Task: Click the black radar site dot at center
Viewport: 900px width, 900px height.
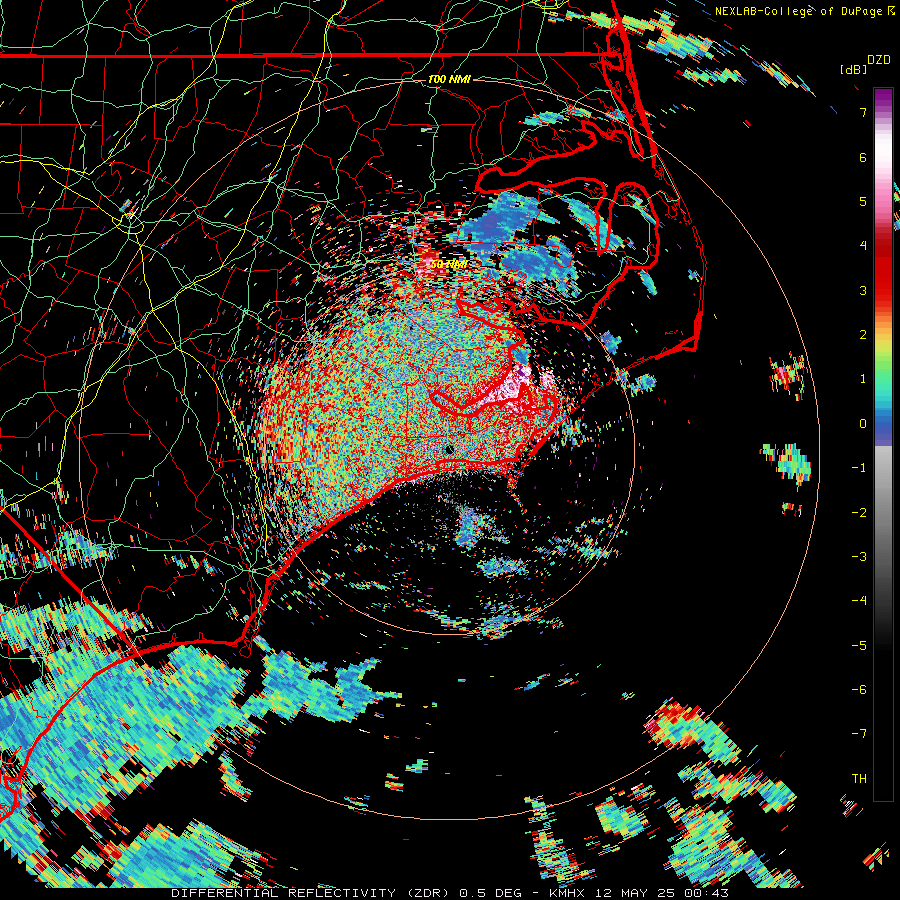Action: click(449, 449)
